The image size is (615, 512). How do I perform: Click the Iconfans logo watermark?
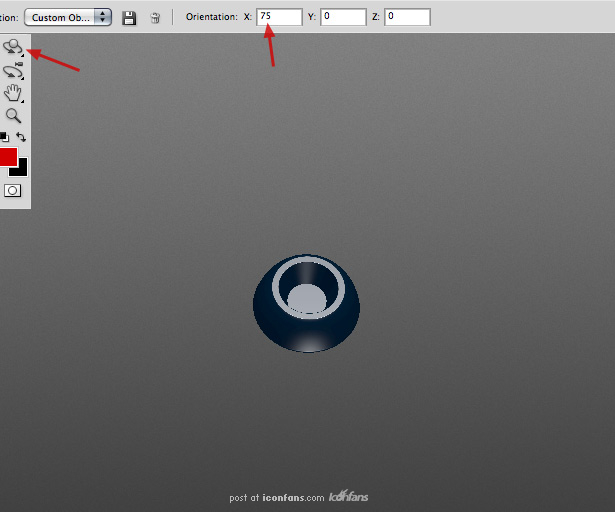pos(348,496)
